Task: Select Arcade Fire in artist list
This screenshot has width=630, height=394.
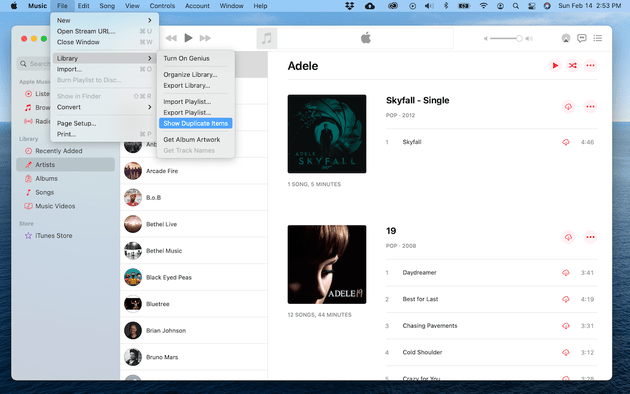Action: [194, 171]
